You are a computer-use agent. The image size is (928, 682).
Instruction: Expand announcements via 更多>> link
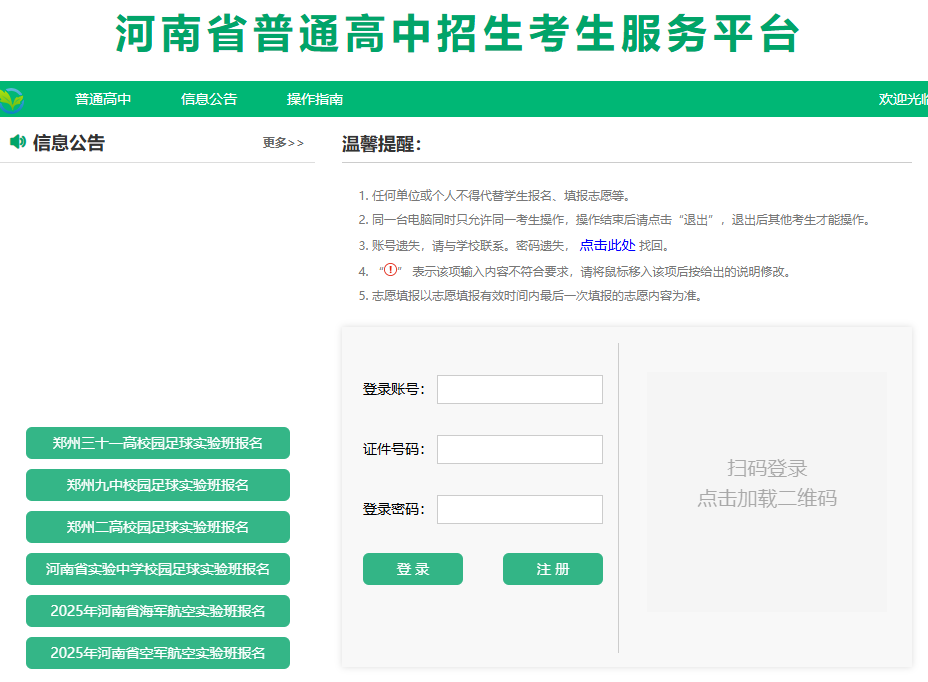point(283,143)
